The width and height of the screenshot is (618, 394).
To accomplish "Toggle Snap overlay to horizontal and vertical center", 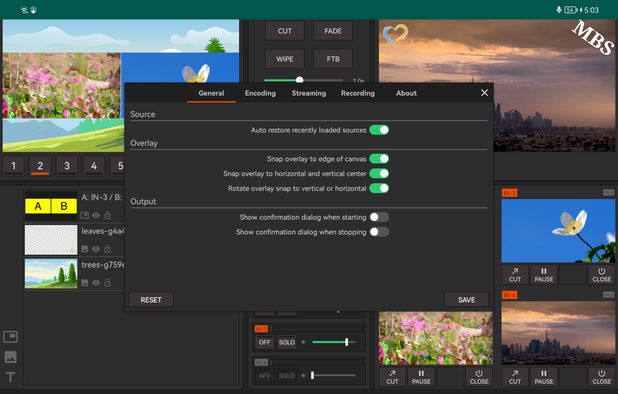I will pos(379,173).
